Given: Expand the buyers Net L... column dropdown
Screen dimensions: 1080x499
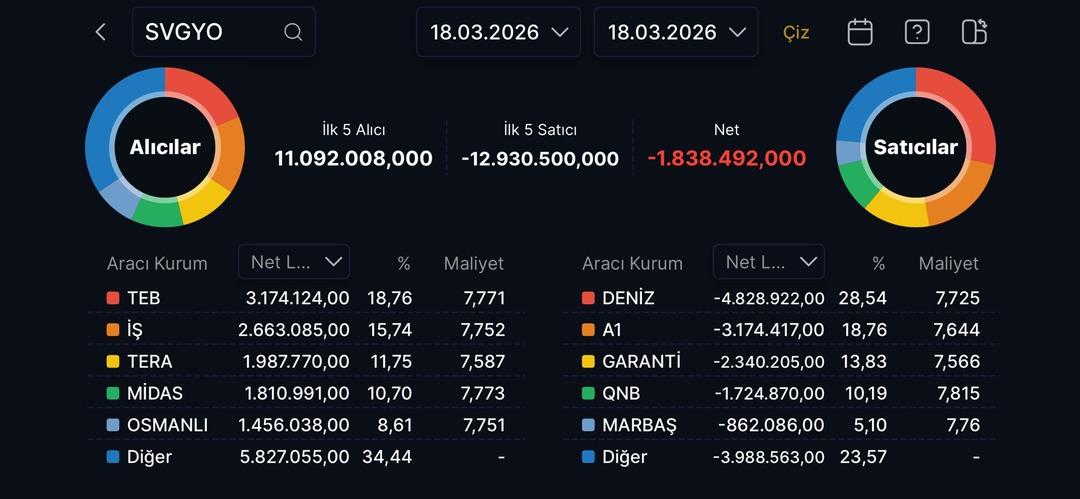Looking at the screenshot, I should 294,262.
